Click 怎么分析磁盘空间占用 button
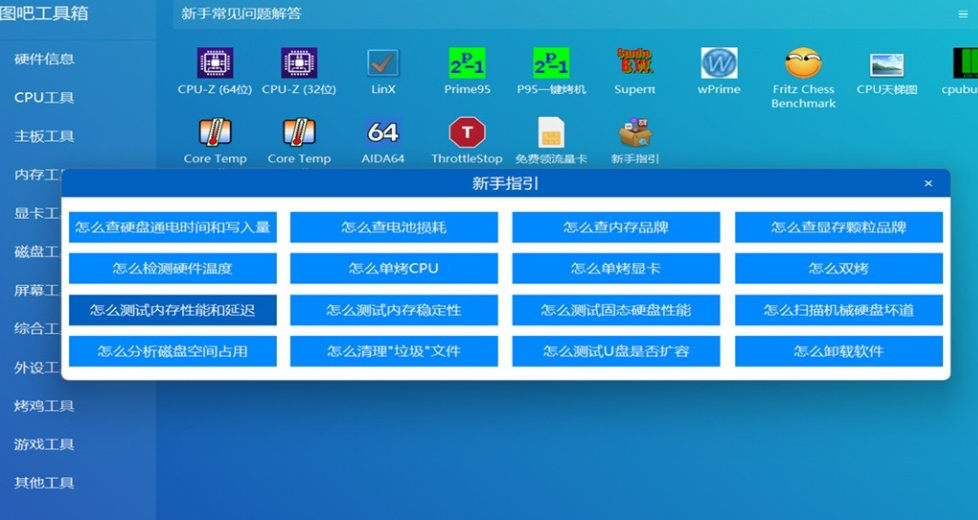Viewport: 978px width, 520px height. point(173,351)
